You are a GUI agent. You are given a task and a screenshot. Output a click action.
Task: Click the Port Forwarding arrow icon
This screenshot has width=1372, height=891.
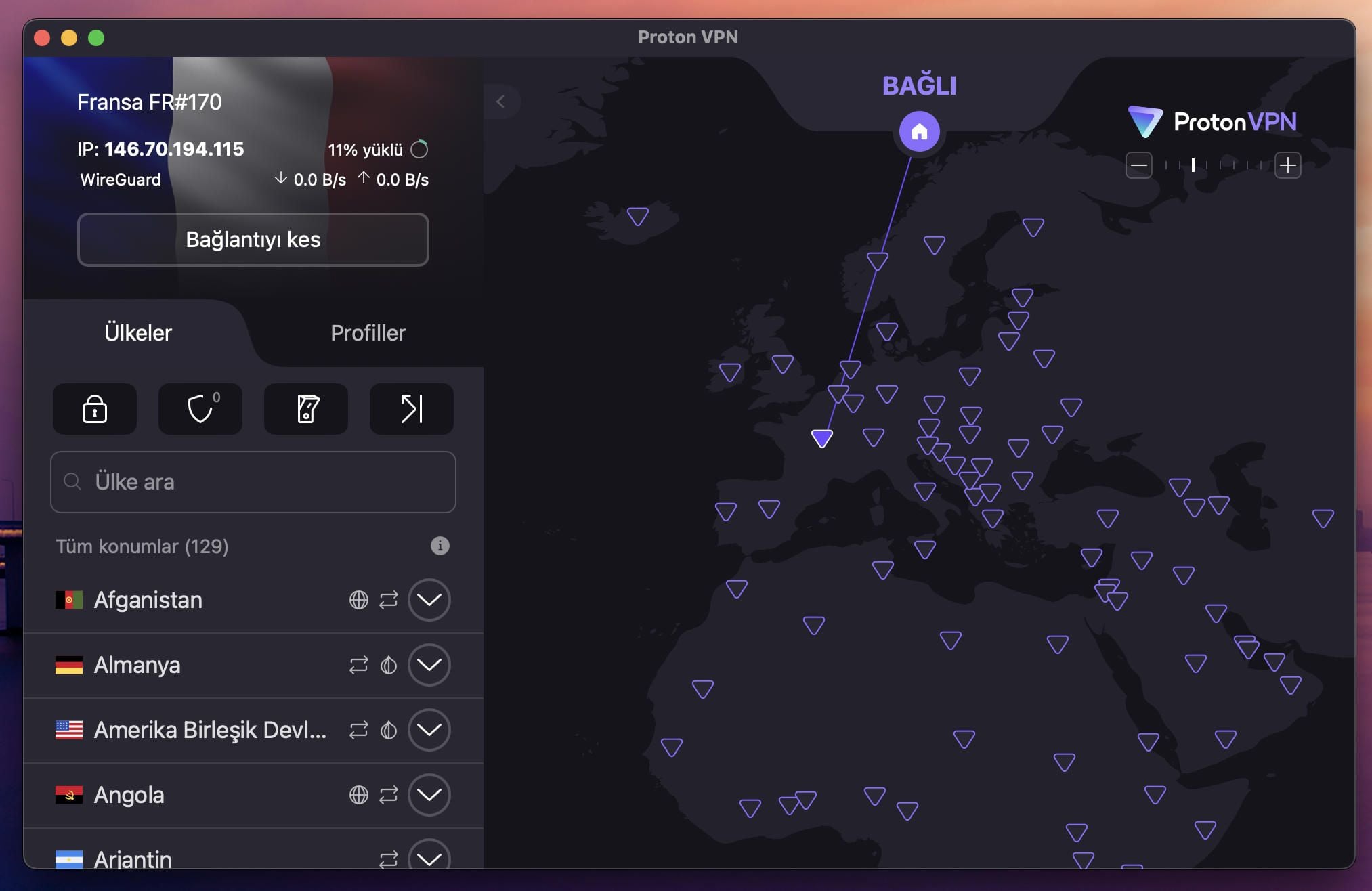[411, 409]
